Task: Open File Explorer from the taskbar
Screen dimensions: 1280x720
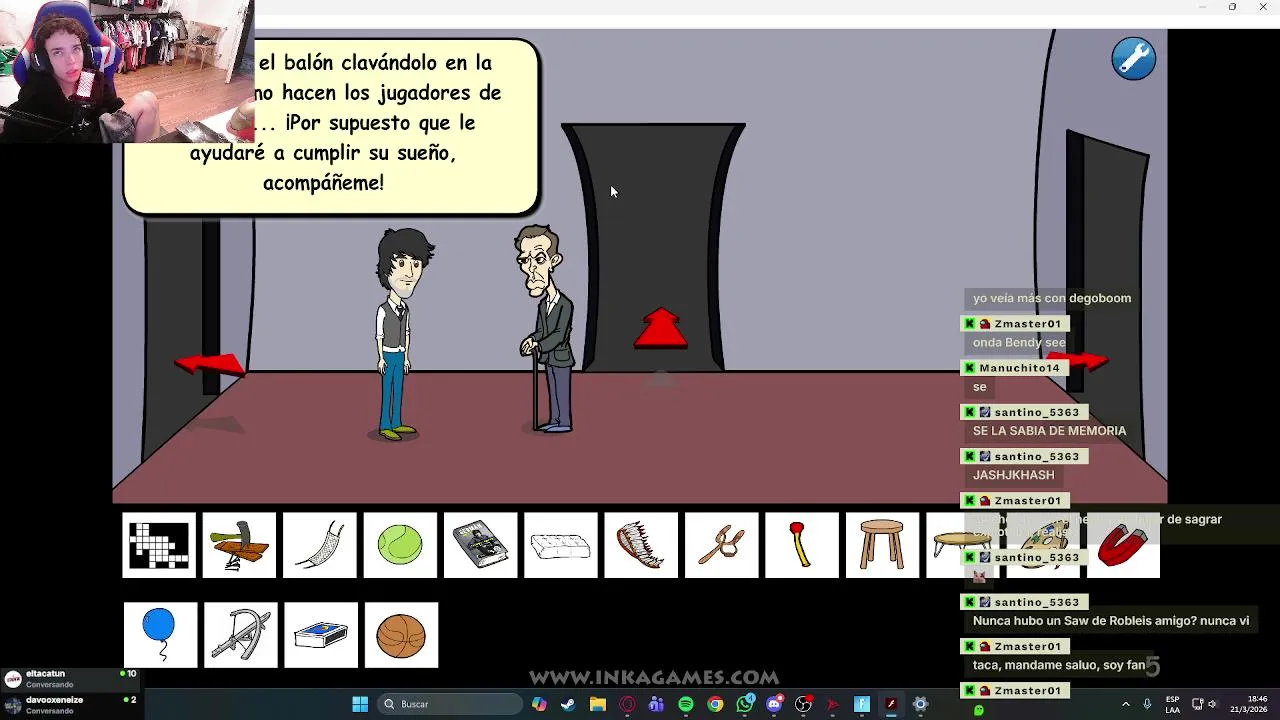Action: pyautogui.click(x=598, y=704)
